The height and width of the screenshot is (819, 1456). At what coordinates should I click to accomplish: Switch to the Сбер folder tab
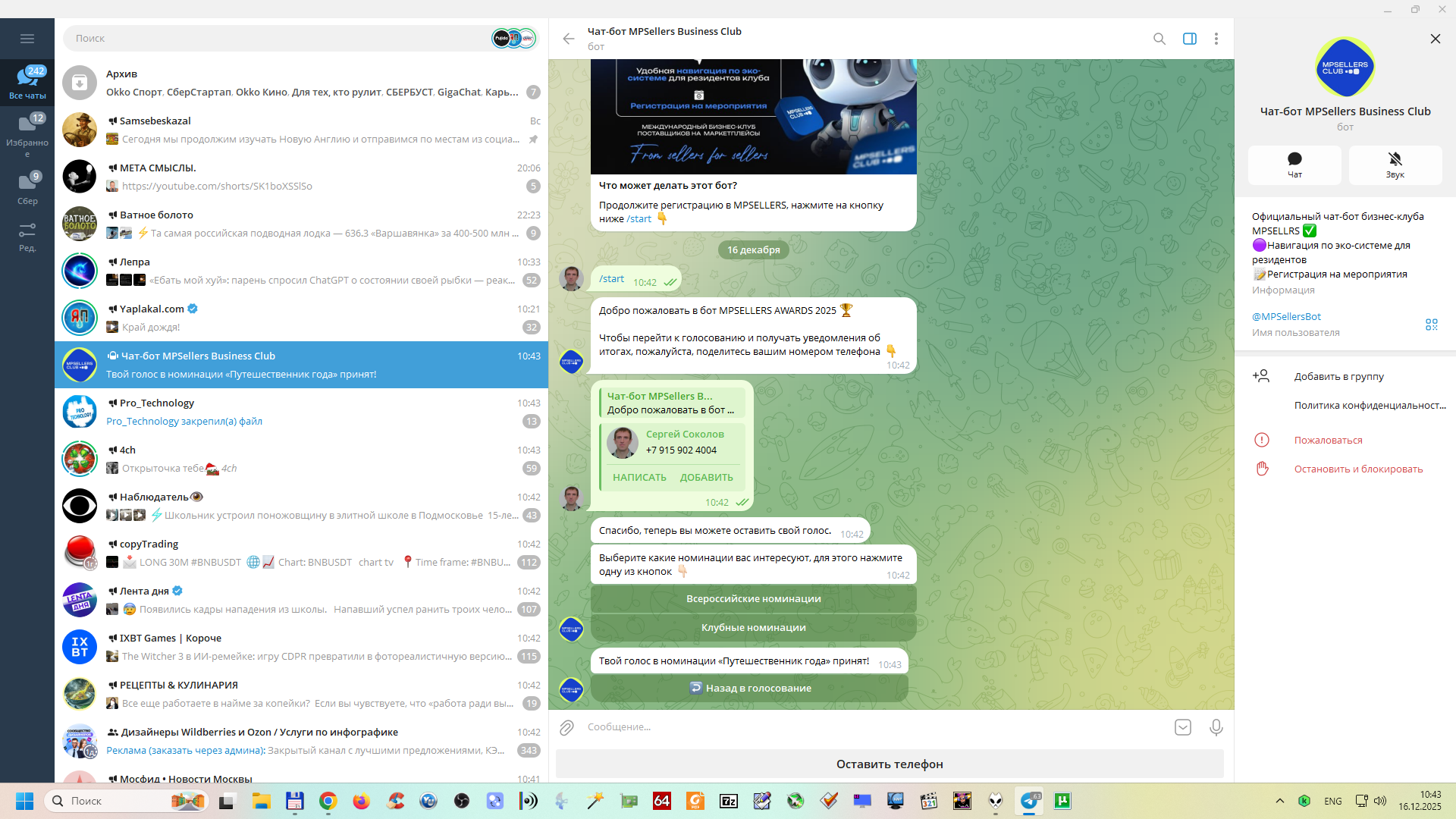tap(27, 188)
